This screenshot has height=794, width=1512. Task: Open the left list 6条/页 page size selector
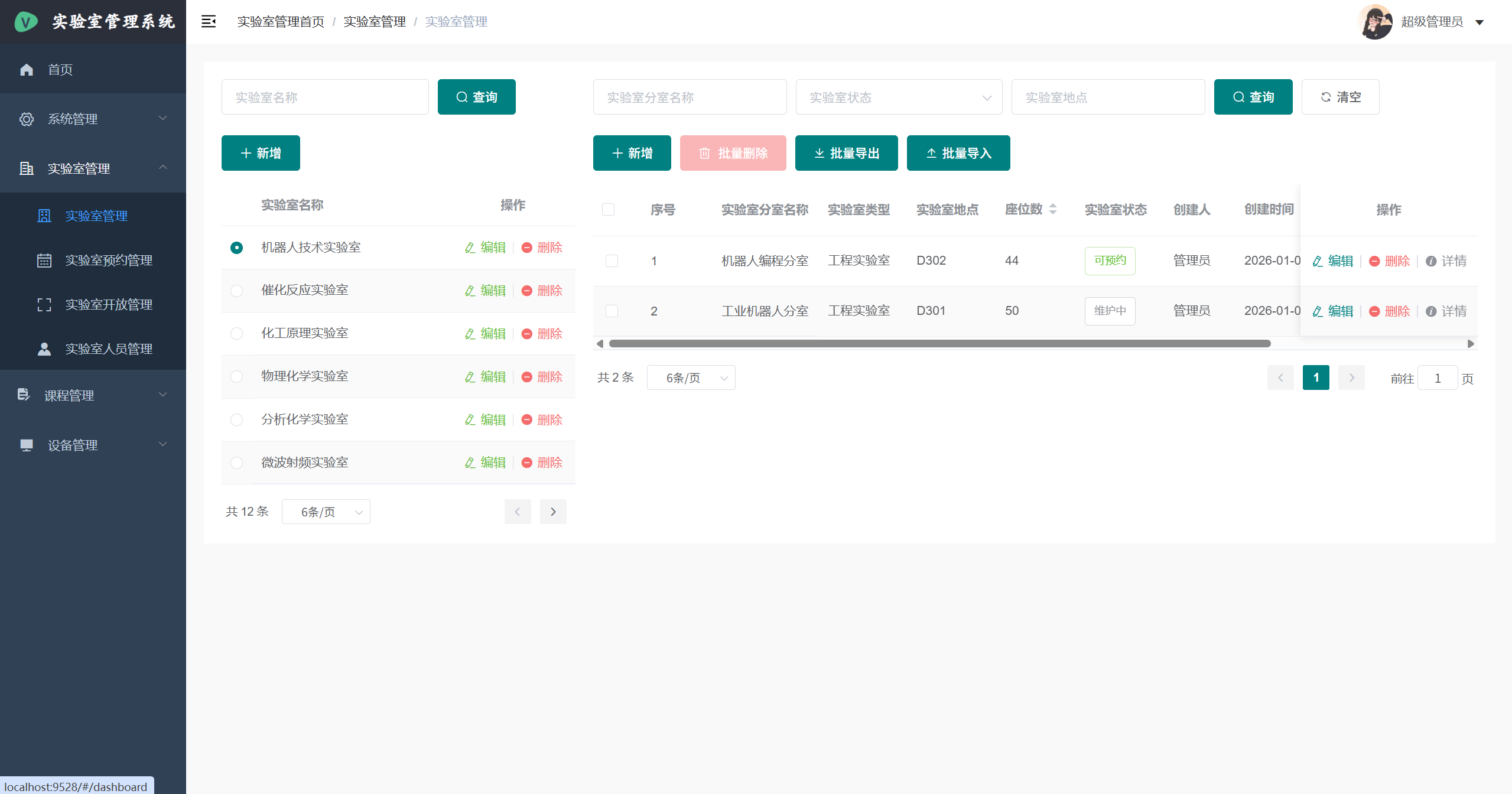pos(326,512)
